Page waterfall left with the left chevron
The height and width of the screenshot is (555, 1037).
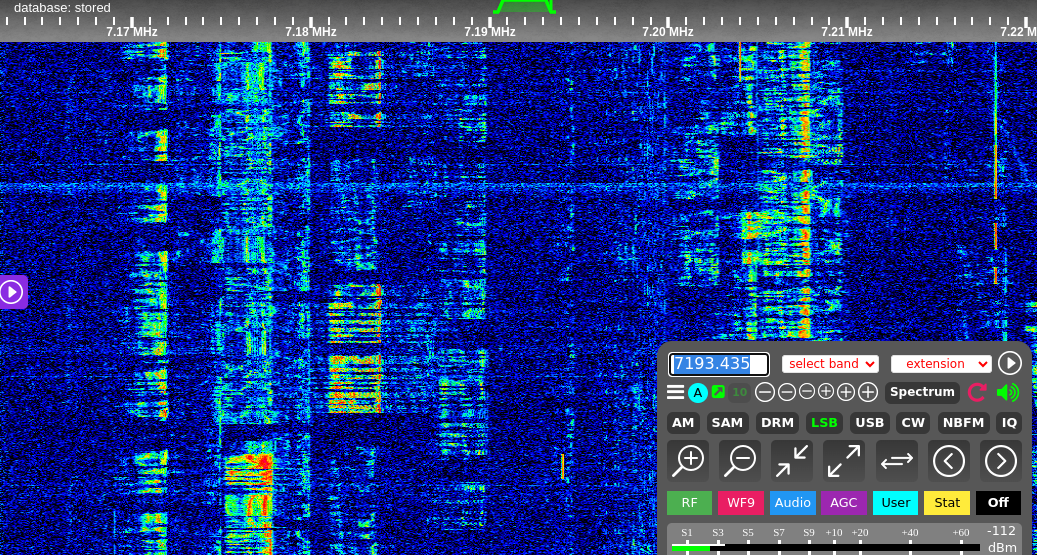(948, 461)
